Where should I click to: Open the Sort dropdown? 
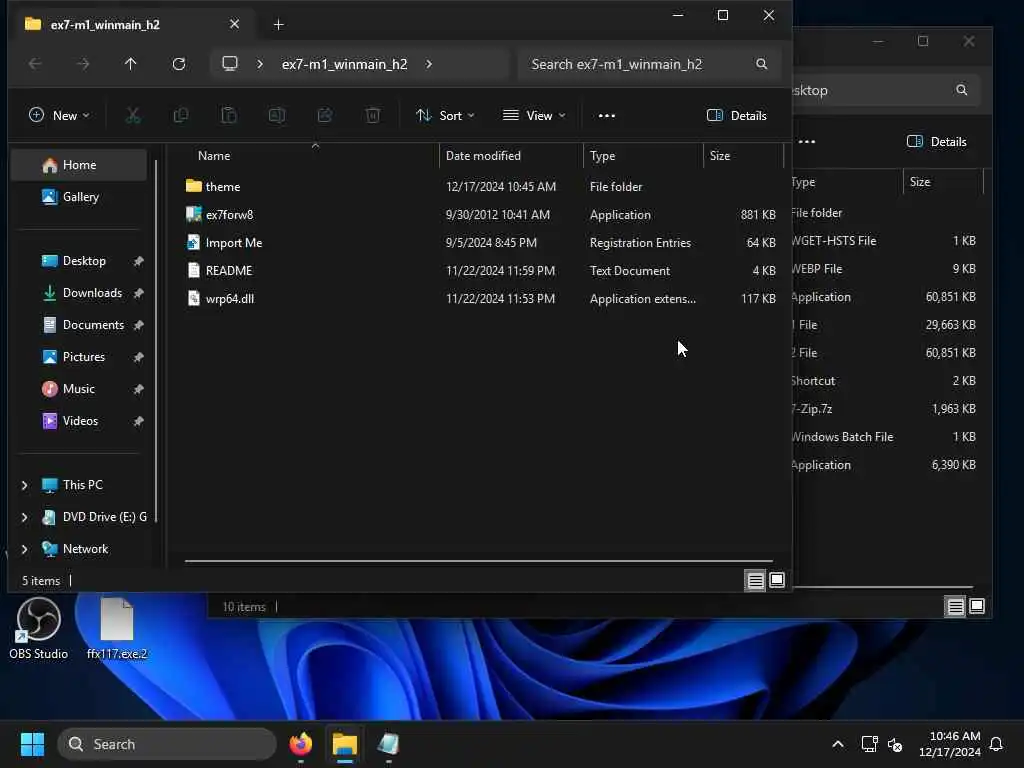pyautogui.click(x=445, y=116)
